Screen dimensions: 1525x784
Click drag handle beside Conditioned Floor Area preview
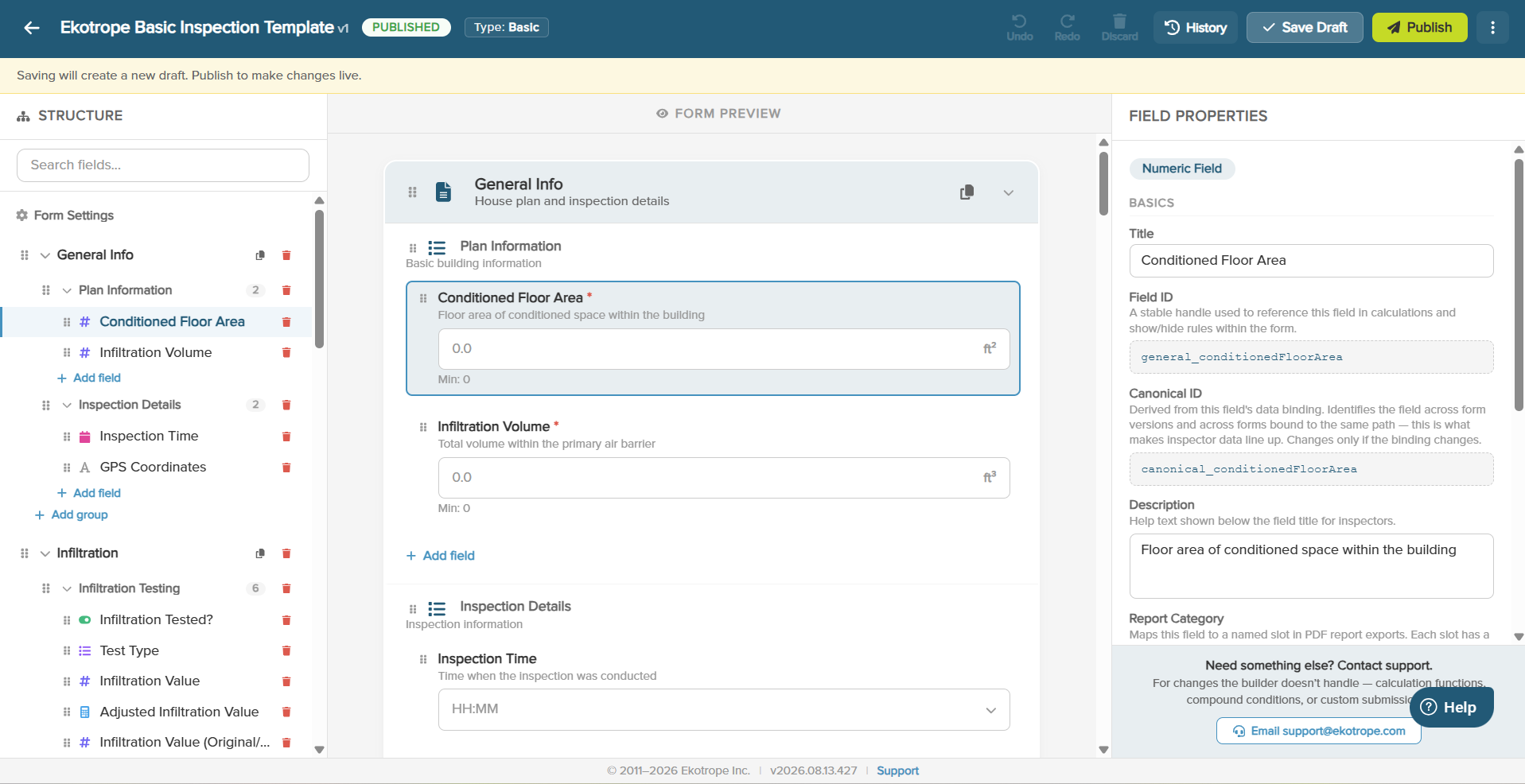[423, 298]
